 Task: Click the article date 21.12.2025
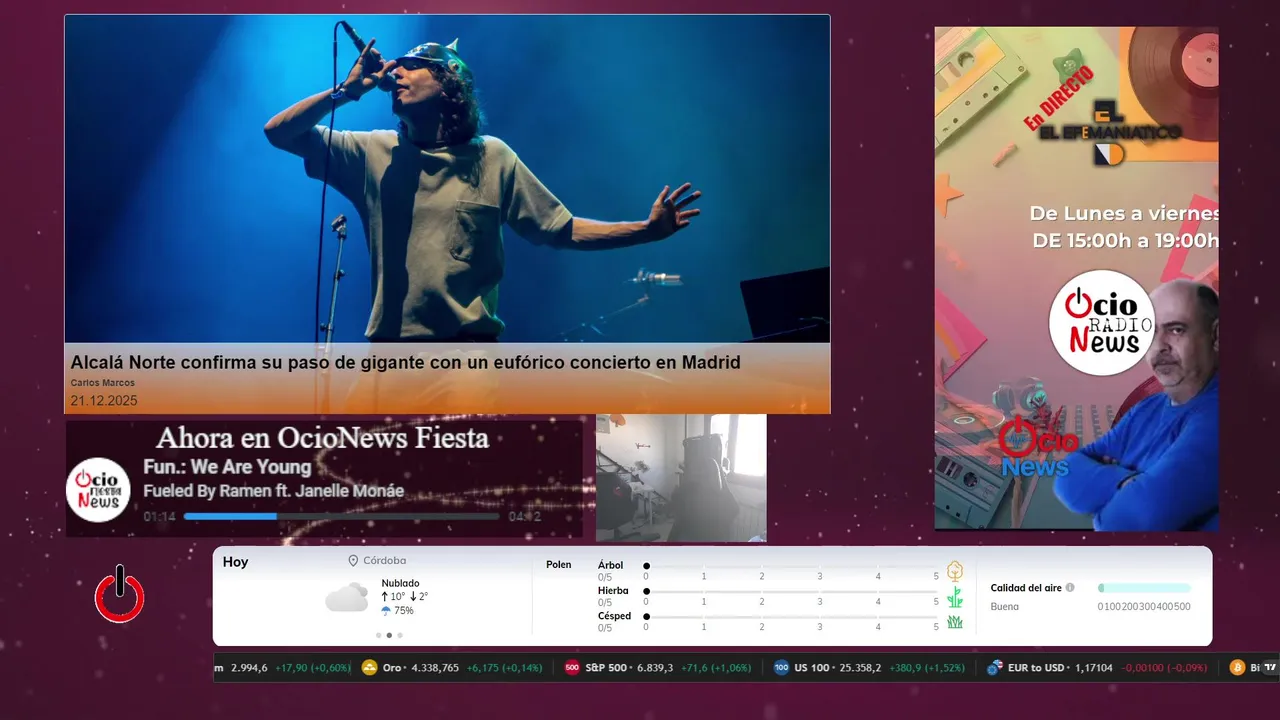(x=104, y=401)
